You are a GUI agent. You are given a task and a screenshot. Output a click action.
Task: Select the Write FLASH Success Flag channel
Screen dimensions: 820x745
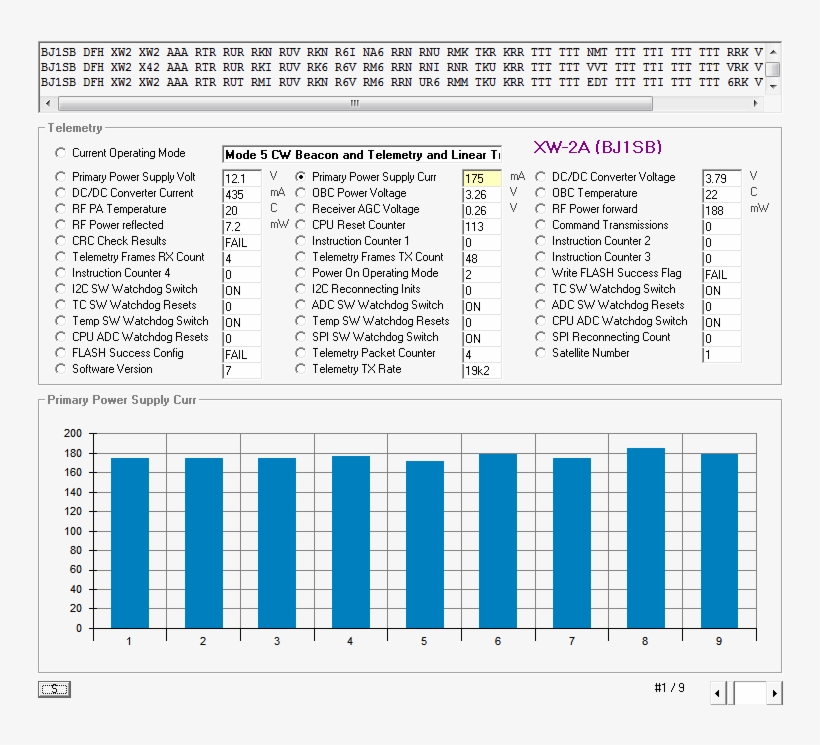(541, 273)
